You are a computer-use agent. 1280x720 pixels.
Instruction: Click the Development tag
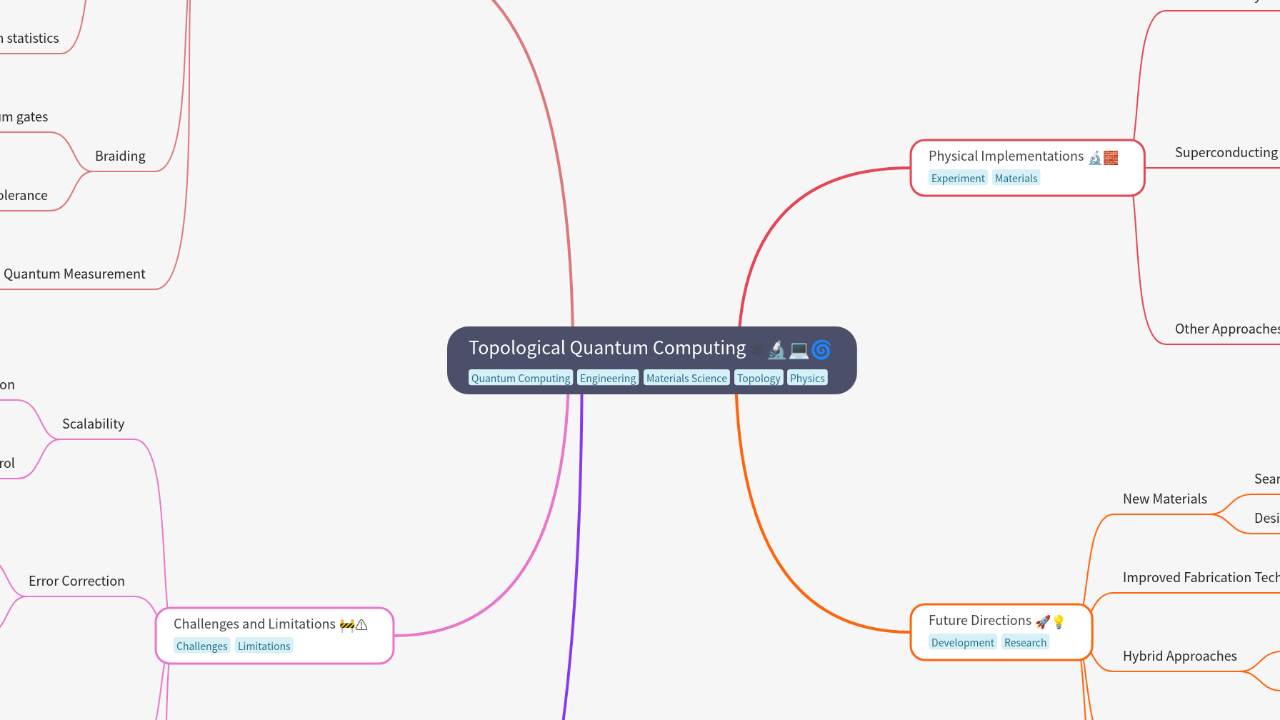point(963,642)
